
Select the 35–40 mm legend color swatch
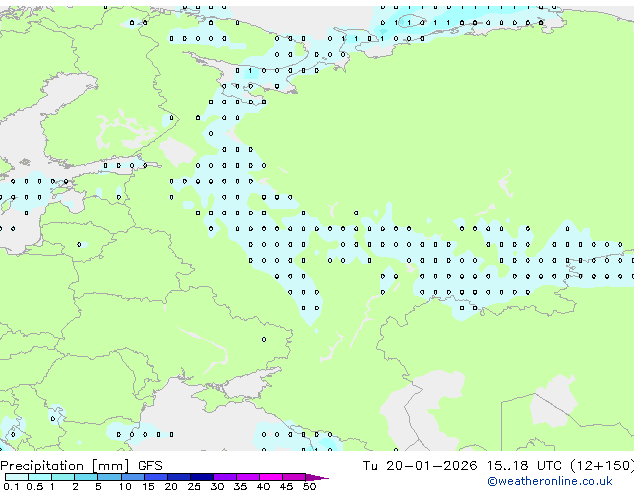[x=247, y=477]
